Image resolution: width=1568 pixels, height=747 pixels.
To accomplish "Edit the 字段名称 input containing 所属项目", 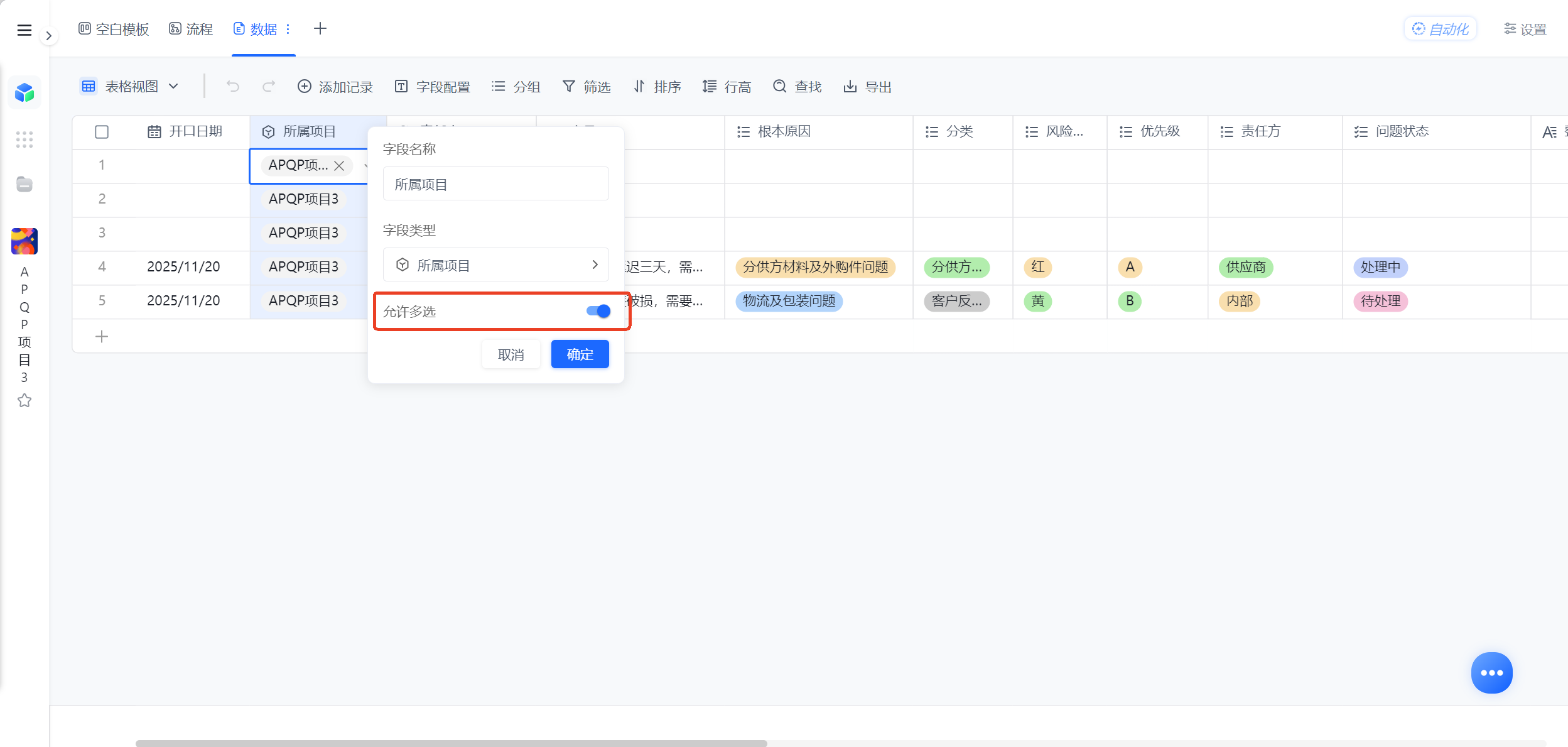I will [x=495, y=184].
